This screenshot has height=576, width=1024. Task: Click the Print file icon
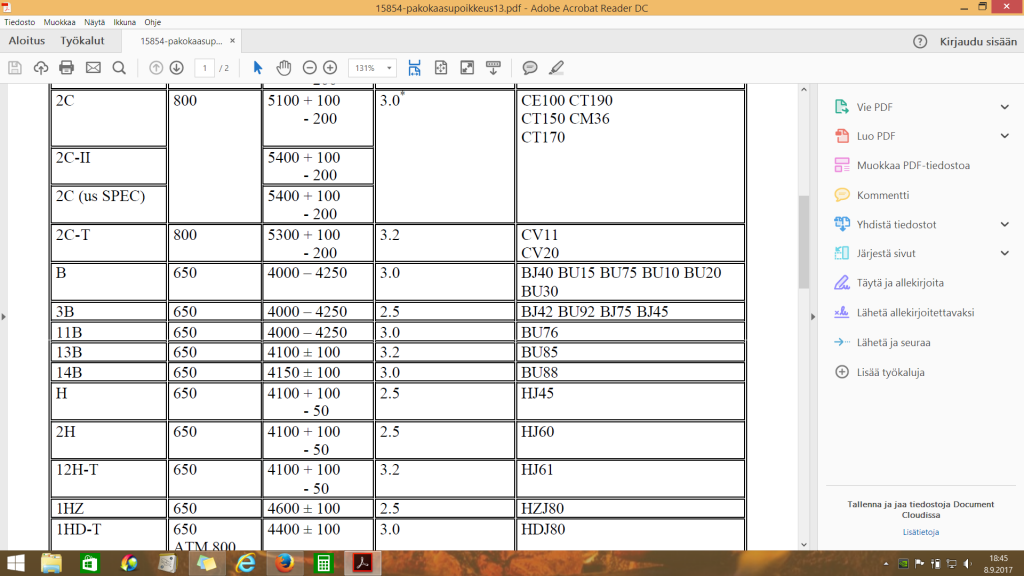(x=67, y=68)
